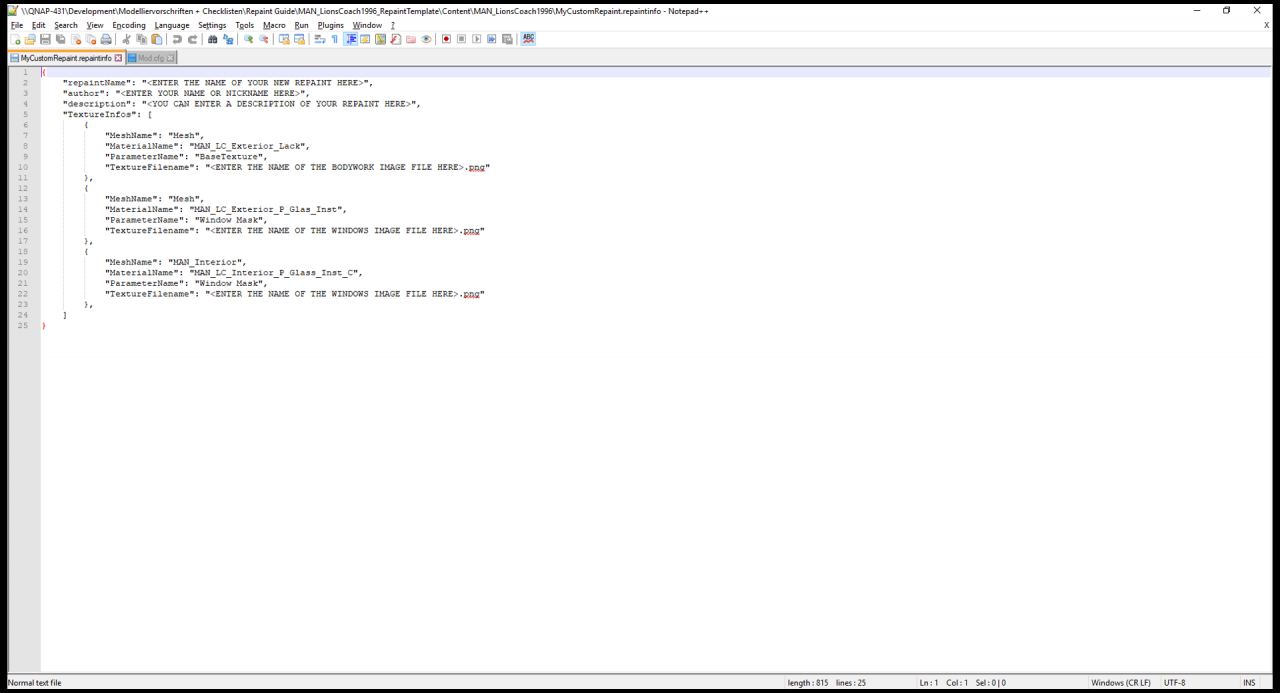1280x693 pixels.
Task: Switch to the Mod.cfg tab
Action: 151,58
